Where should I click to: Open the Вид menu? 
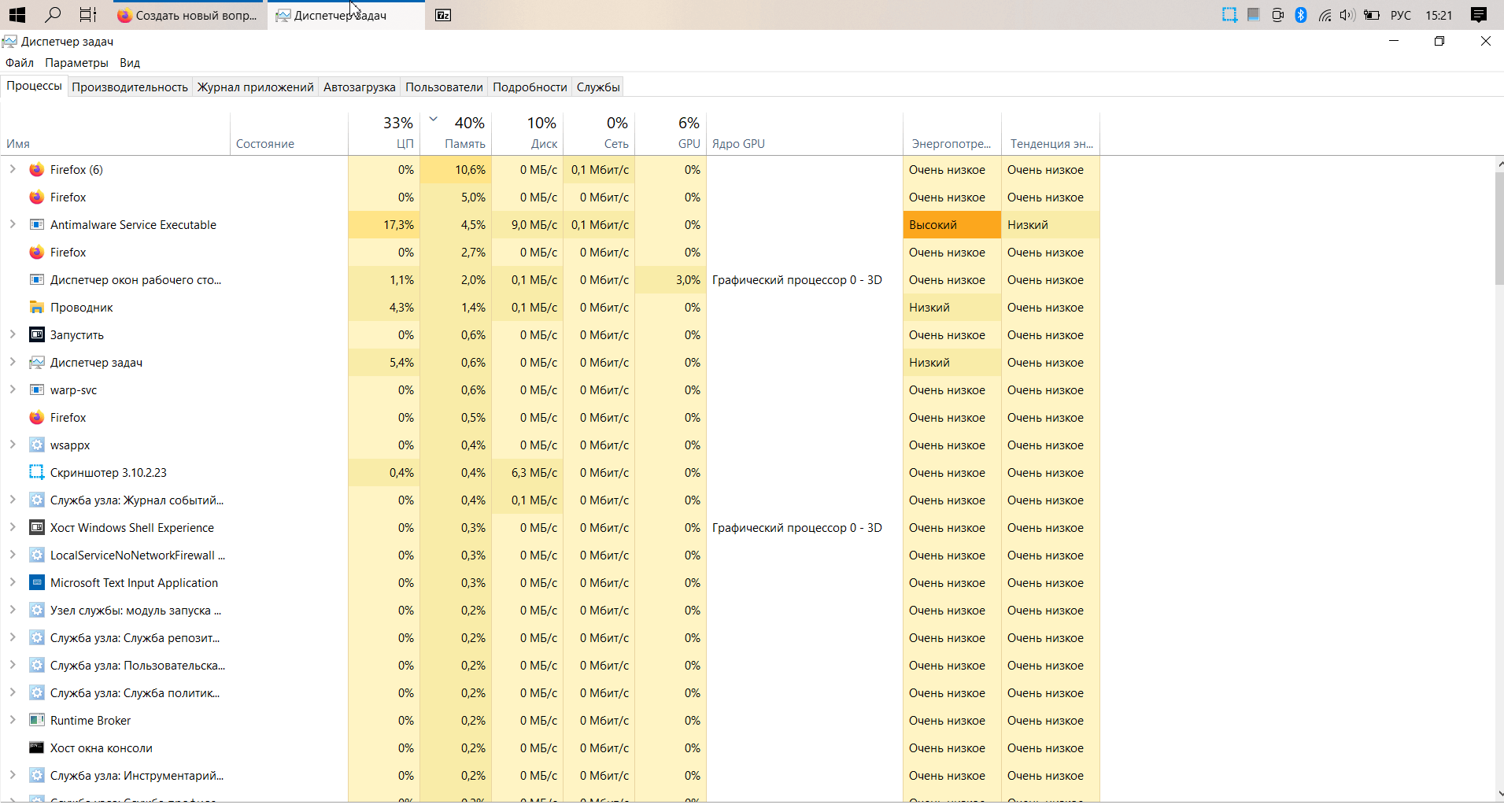tap(130, 63)
